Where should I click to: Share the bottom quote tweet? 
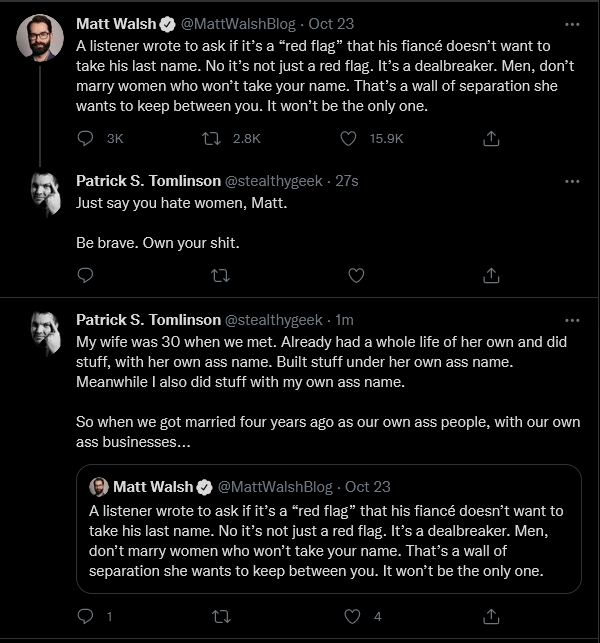pyautogui.click(x=491, y=616)
